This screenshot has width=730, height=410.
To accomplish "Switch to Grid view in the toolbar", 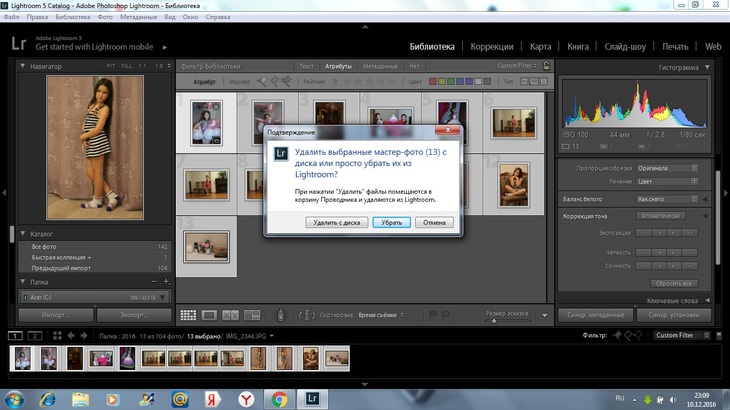I will (x=188, y=315).
